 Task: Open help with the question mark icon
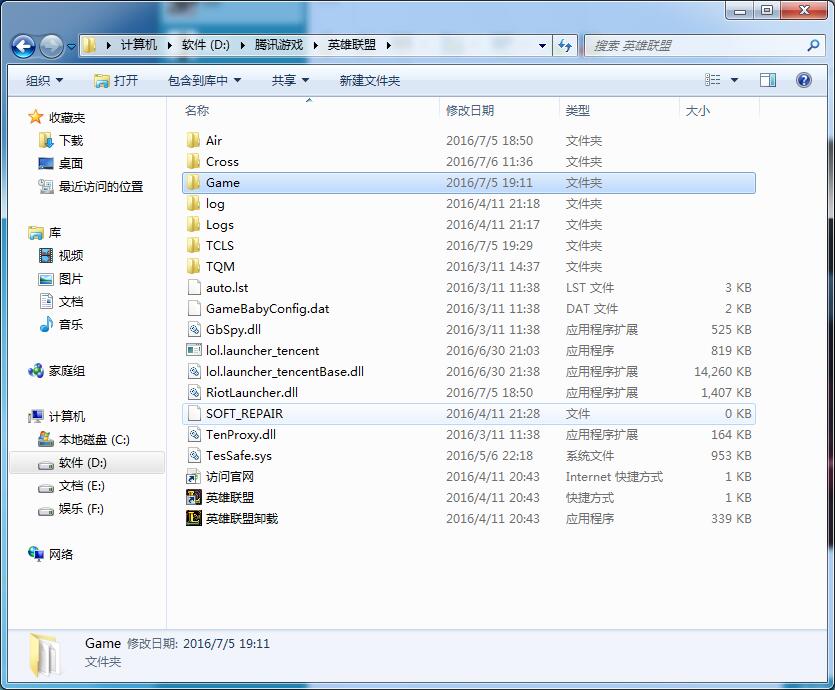(804, 80)
